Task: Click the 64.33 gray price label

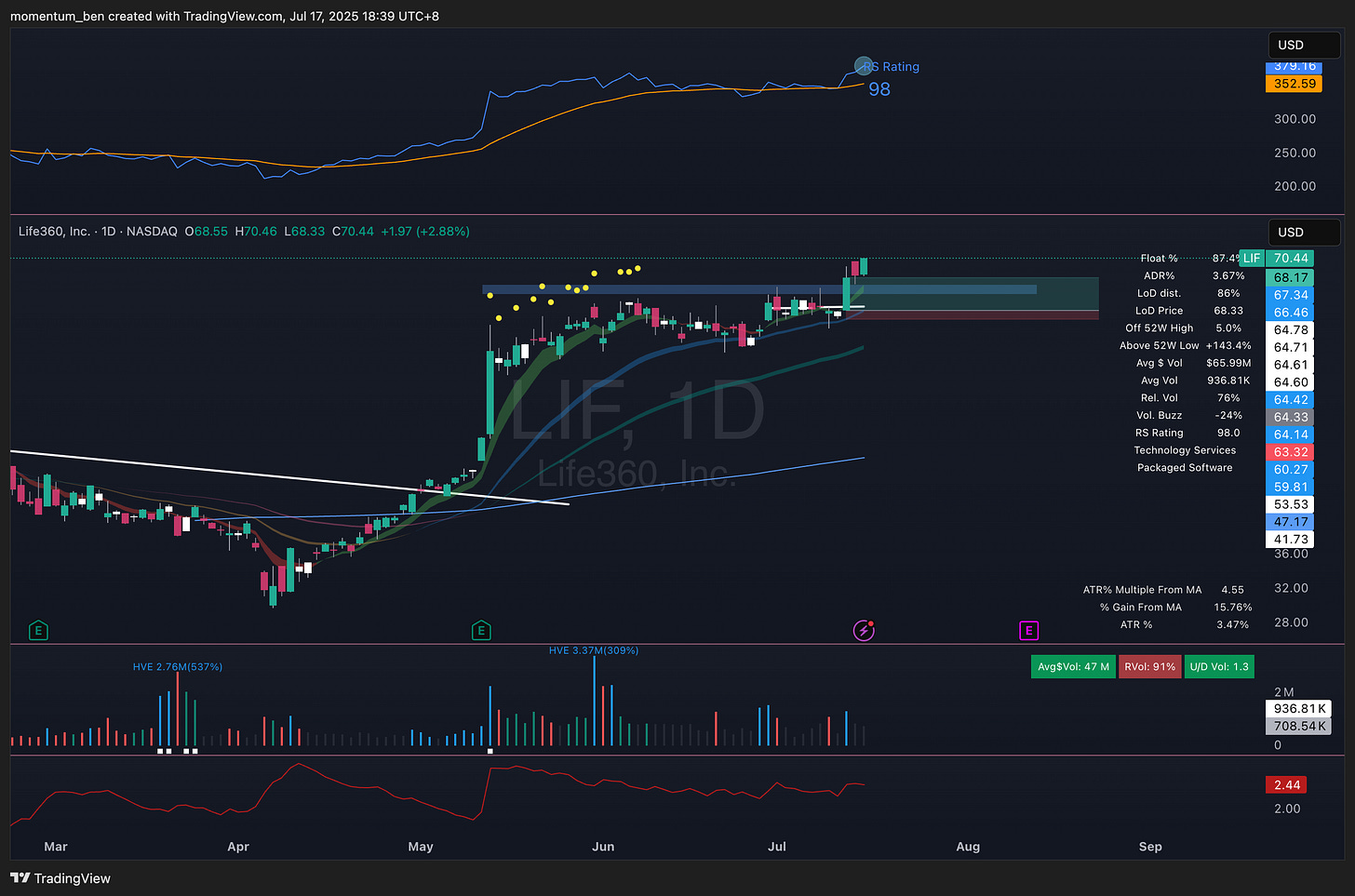Action: [x=1291, y=417]
